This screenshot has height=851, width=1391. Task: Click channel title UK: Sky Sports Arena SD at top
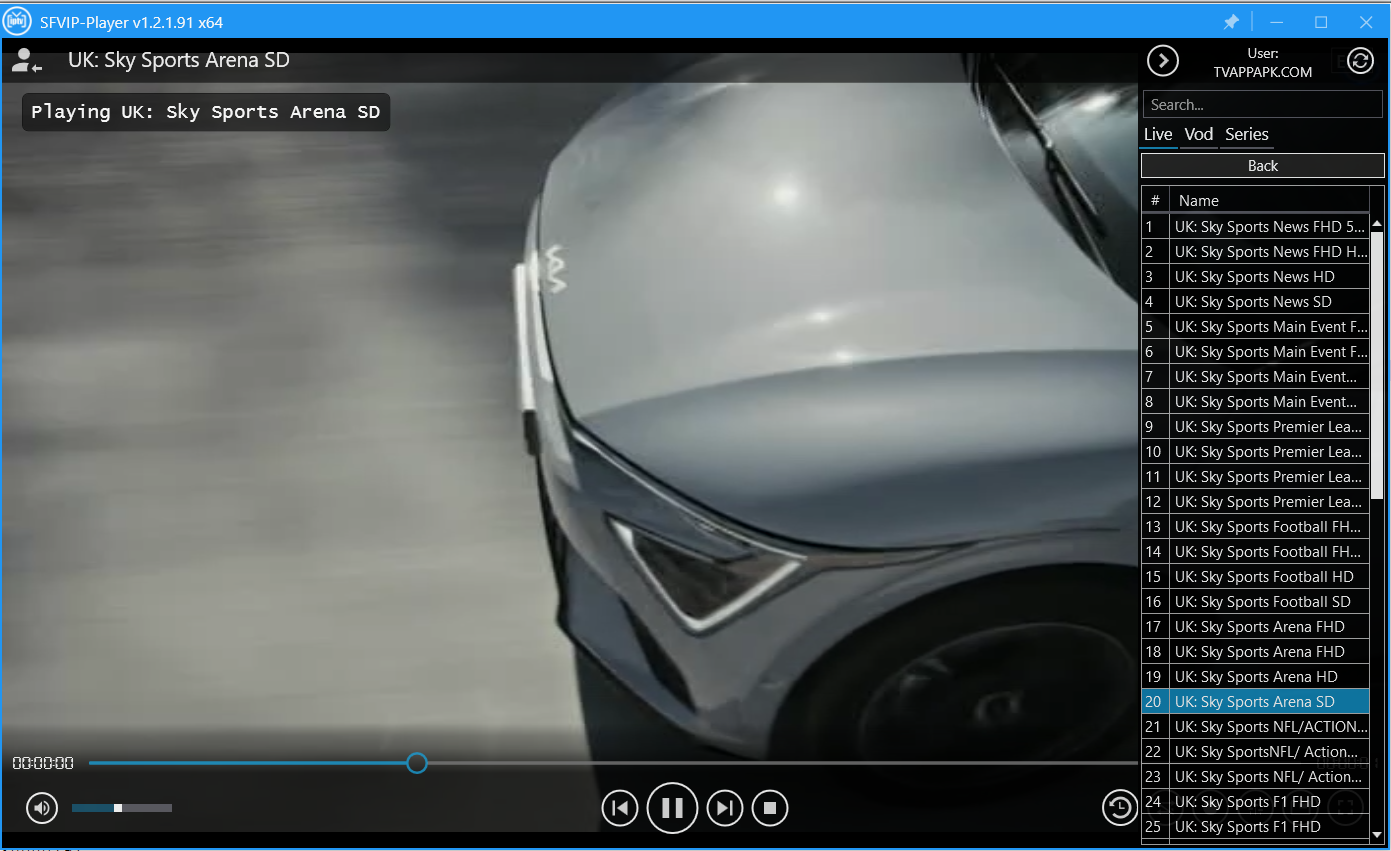coord(179,60)
